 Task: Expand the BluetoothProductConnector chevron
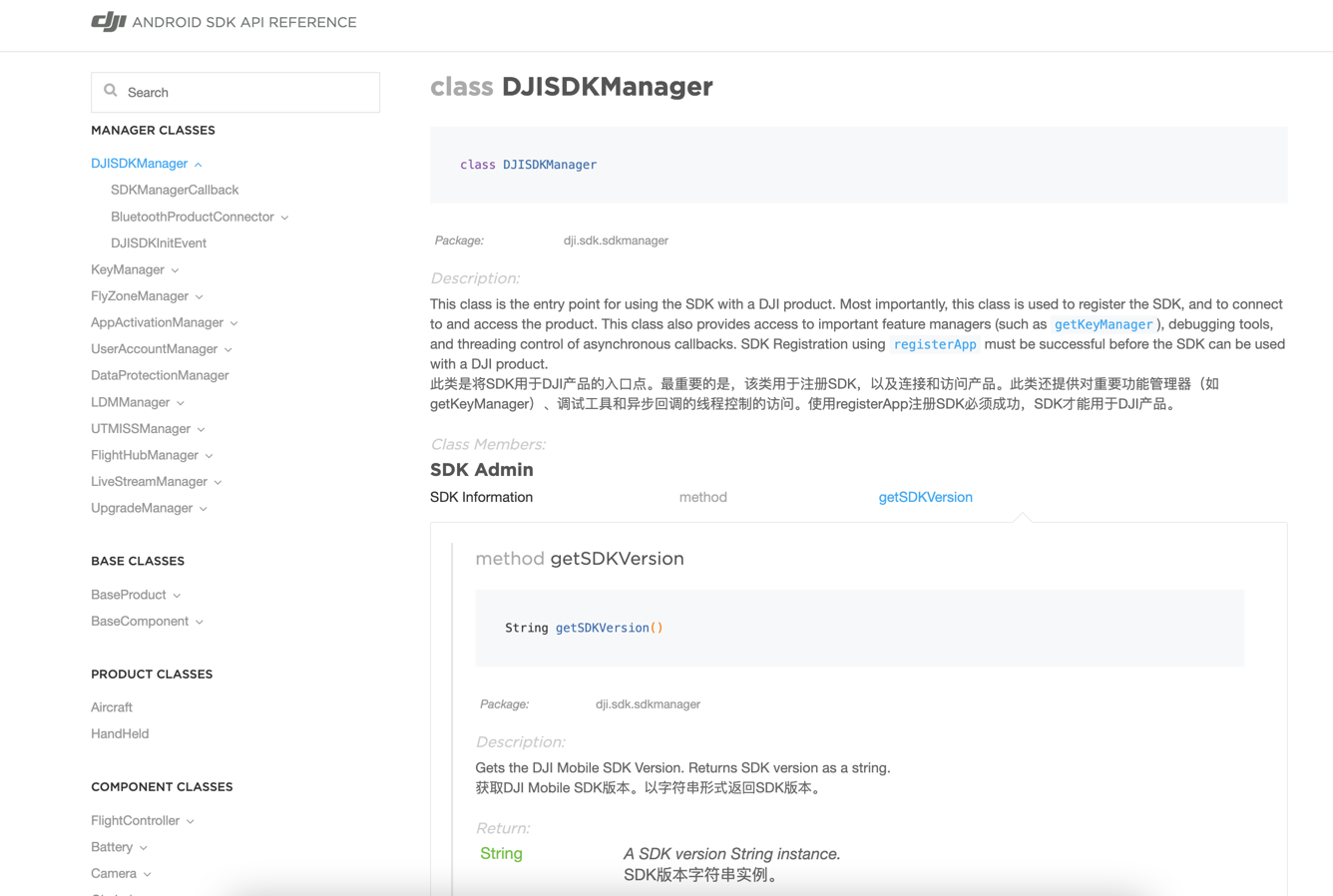click(285, 218)
